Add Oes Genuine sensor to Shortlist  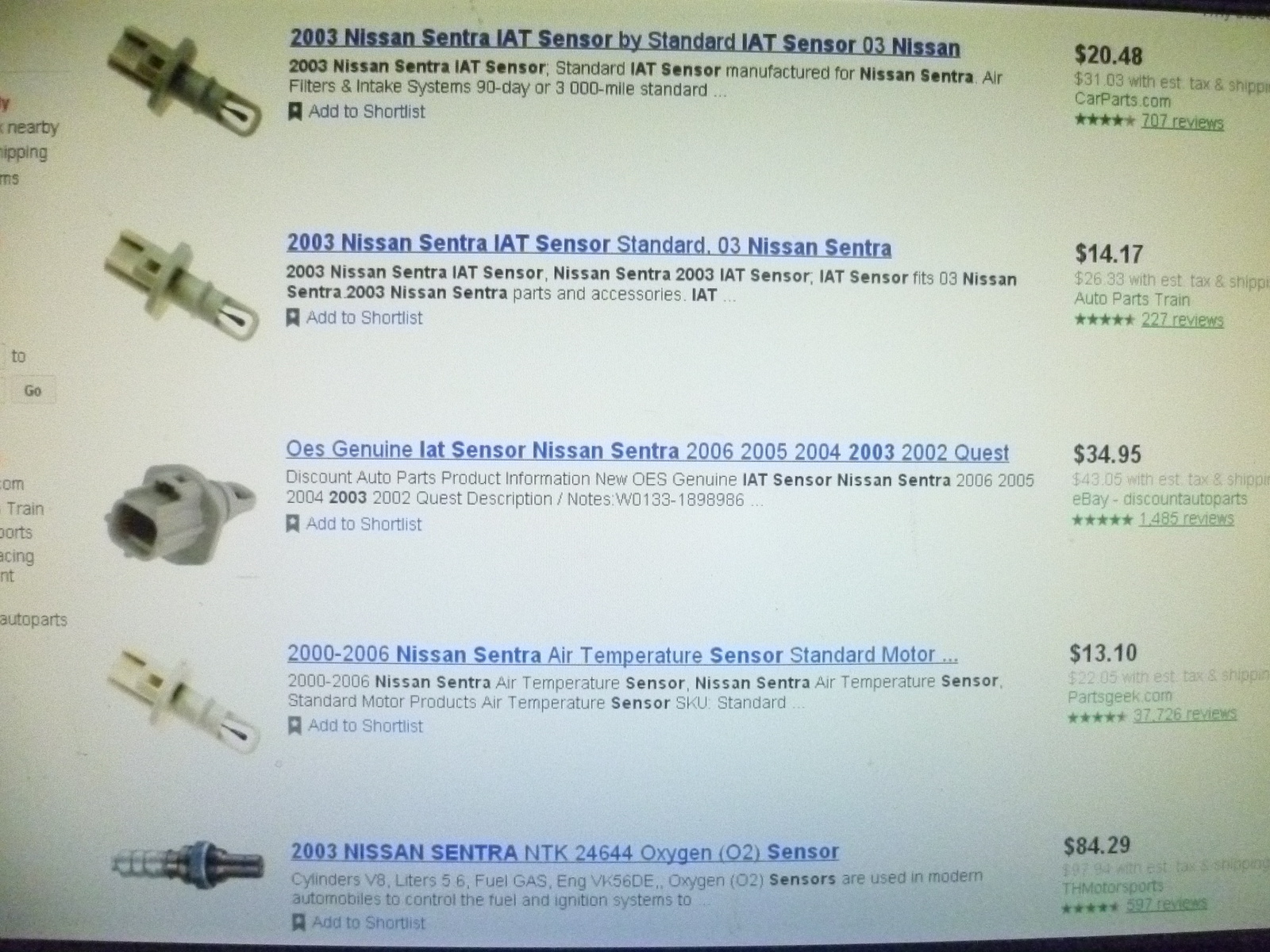(x=354, y=524)
